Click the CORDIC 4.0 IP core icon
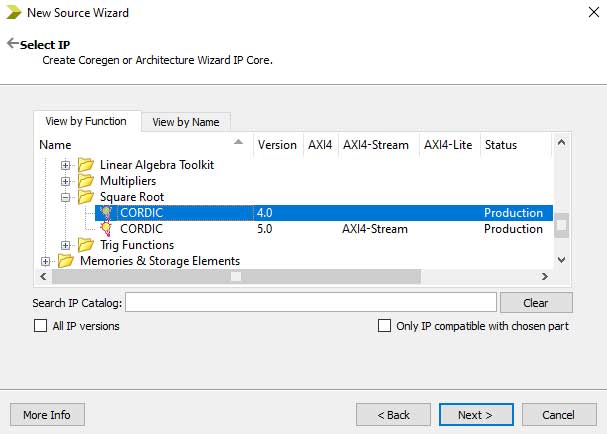The height and width of the screenshot is (434, 607). point(105,213)
